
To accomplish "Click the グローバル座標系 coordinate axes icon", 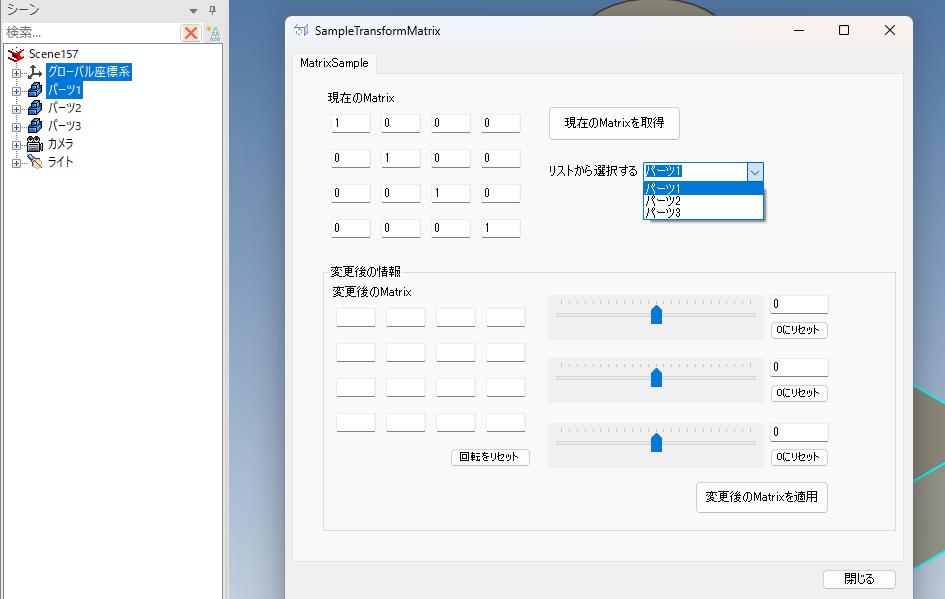I will [x=35, y=72].
